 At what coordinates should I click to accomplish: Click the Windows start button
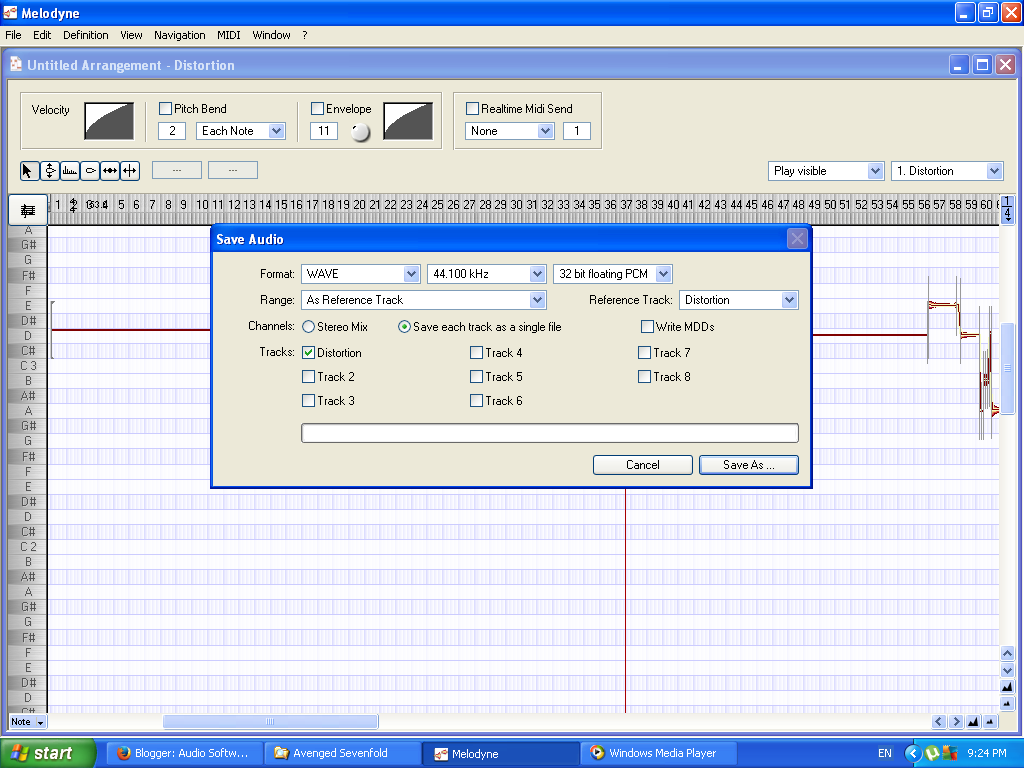pos(47,753)
